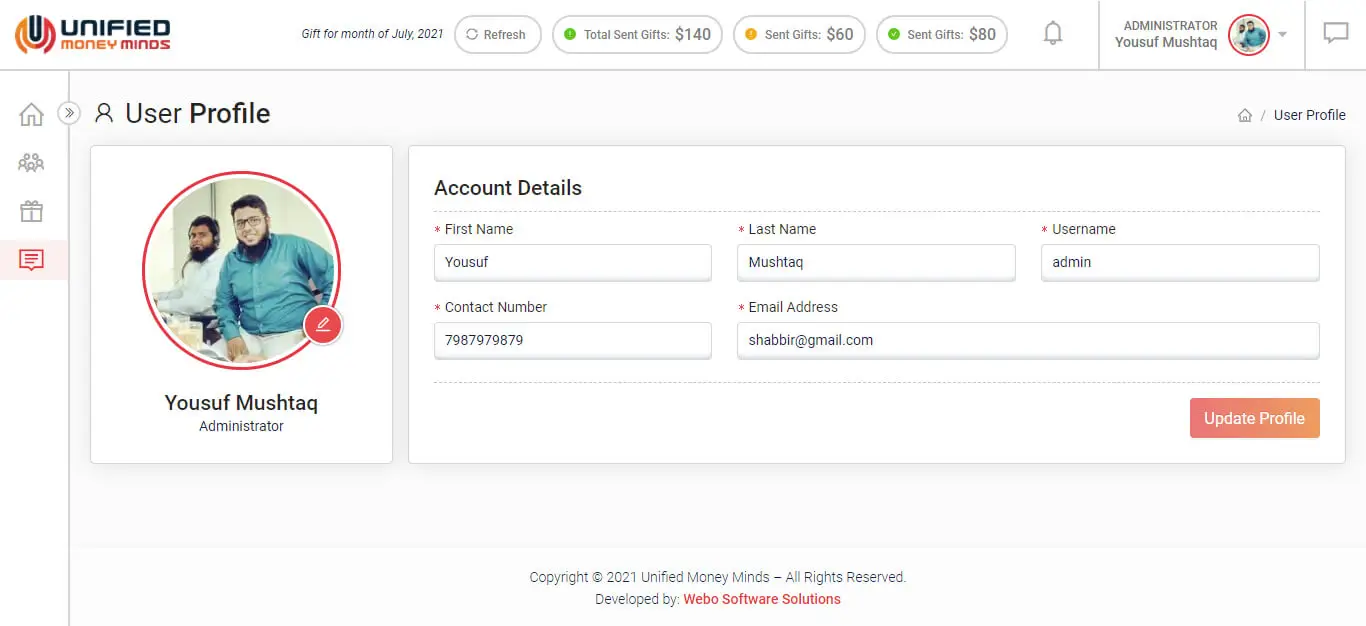Click the Sent Gifts $80 badge

click(941, 34)
